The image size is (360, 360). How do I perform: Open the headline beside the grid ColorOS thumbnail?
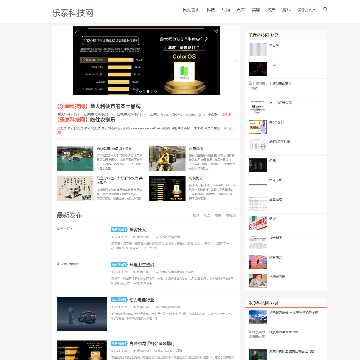196,178
